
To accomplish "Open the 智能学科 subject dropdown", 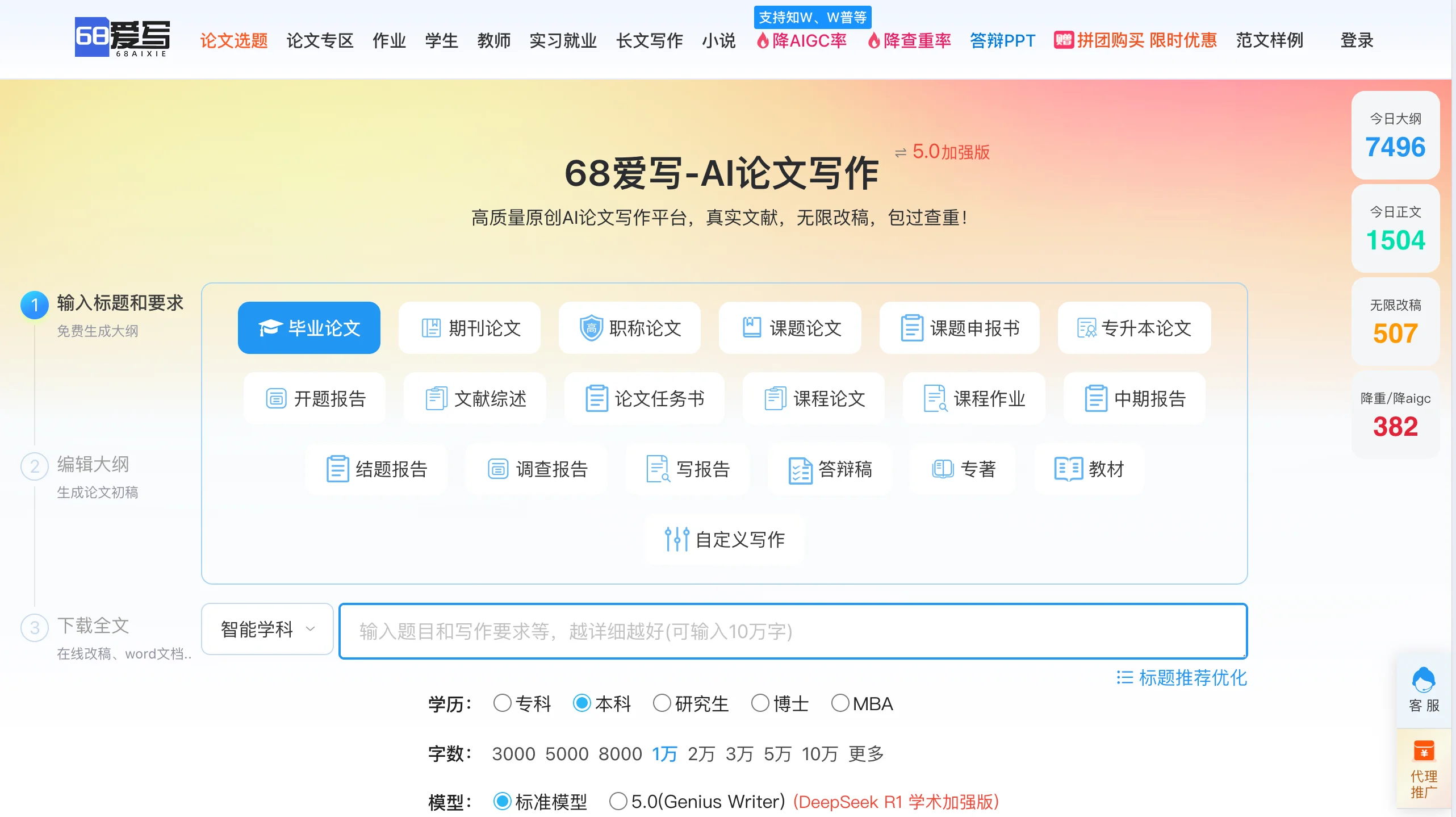I will point(266,629).
